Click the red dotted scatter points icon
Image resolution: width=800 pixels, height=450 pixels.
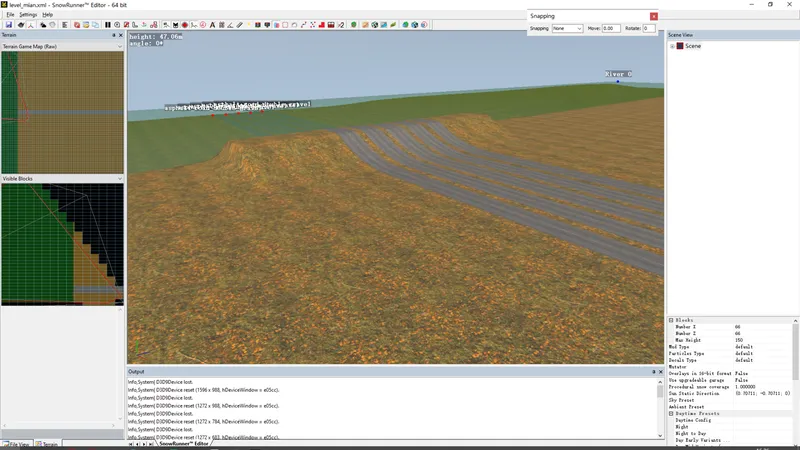coord(313,24)
